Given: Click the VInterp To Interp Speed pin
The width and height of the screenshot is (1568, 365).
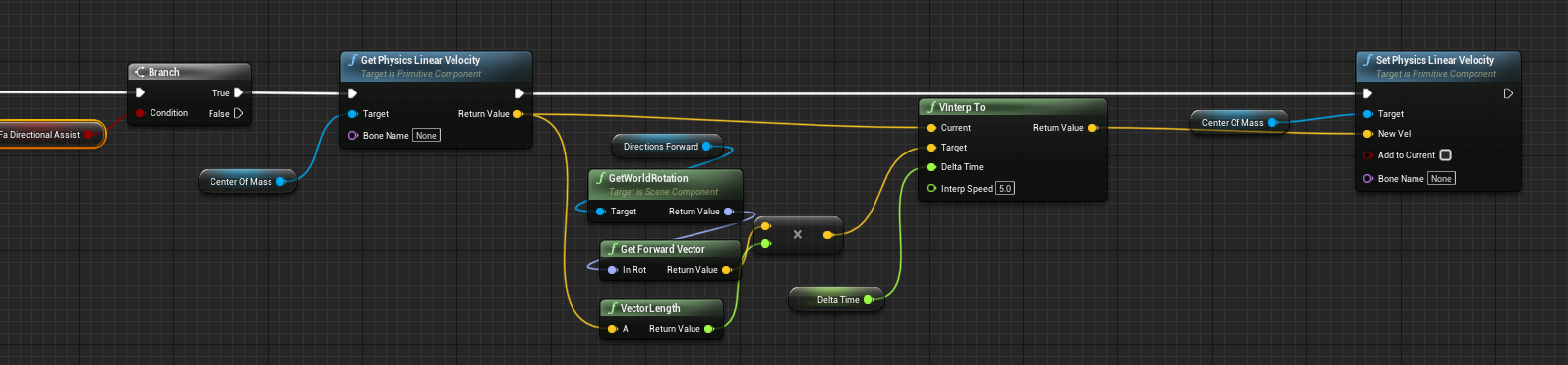Looking at the screenshot, I should point(931,188).
